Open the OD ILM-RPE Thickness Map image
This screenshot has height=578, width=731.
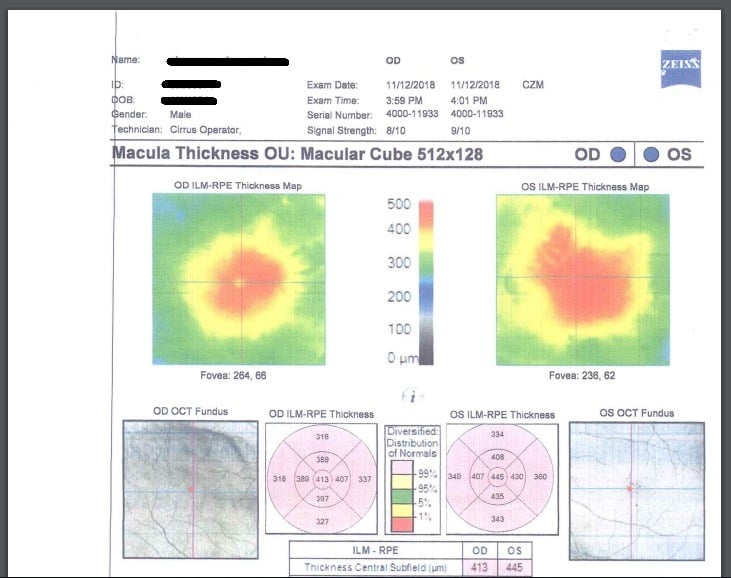coord(238,280)
